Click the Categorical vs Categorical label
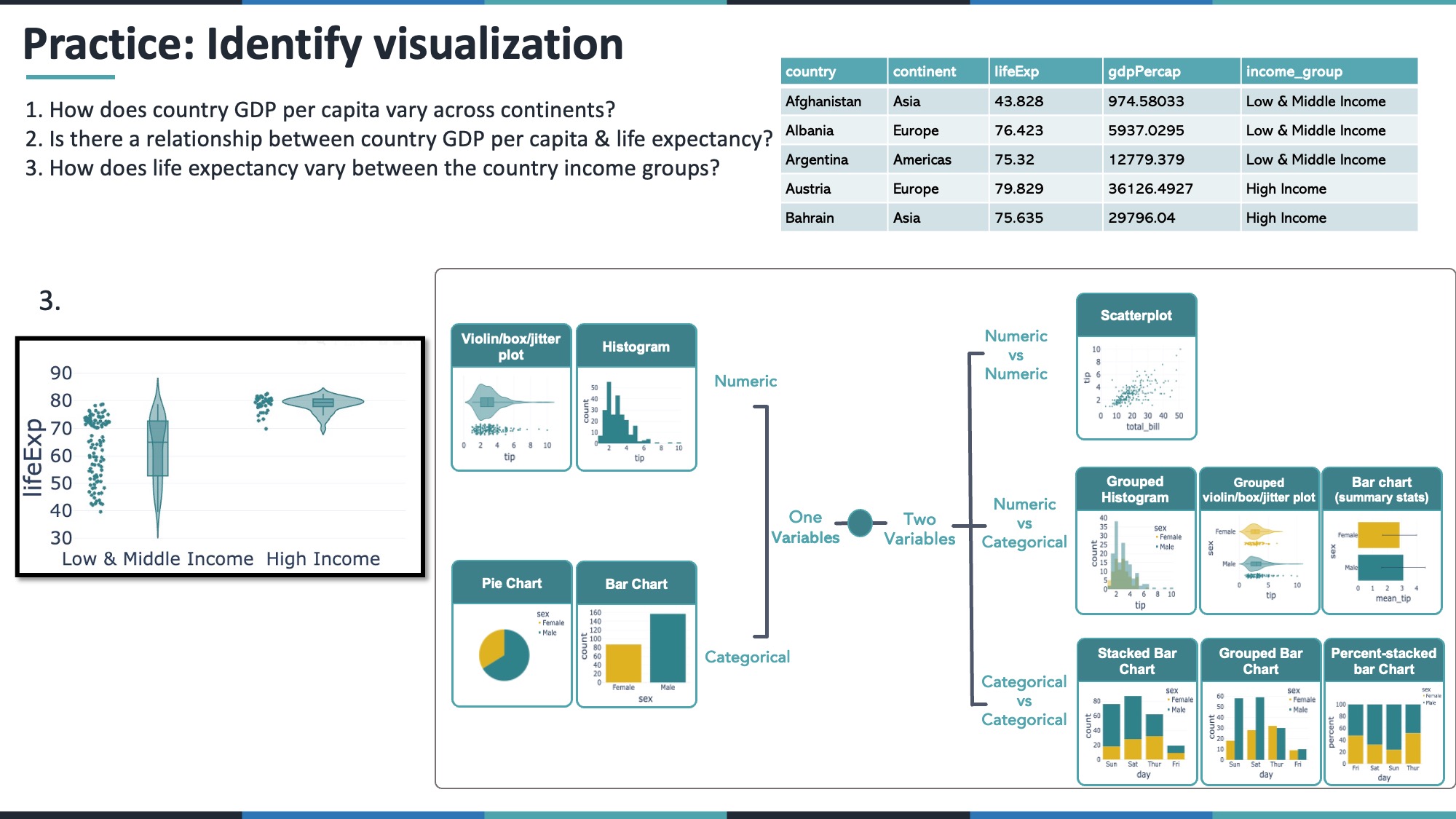This screenshot has height=819, width=1456. 1024,700
